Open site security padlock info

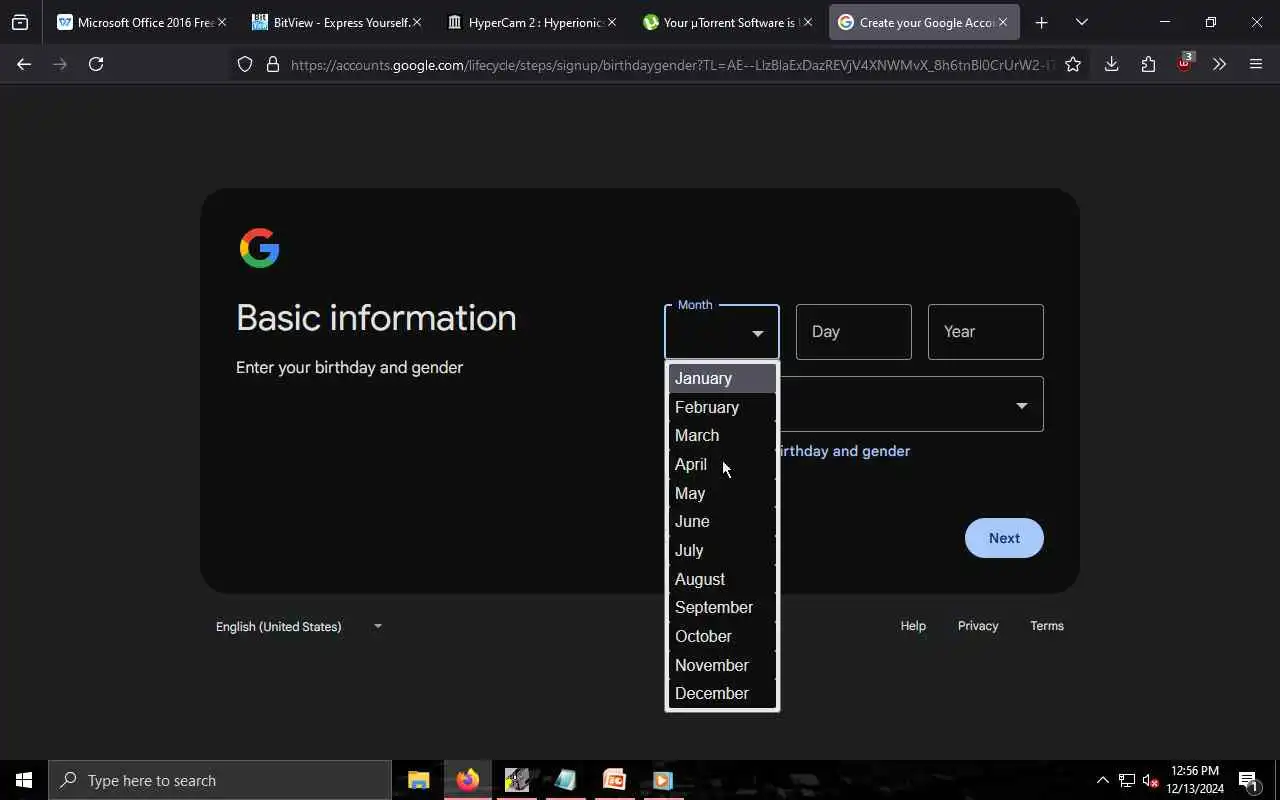[x=273, y=64]
